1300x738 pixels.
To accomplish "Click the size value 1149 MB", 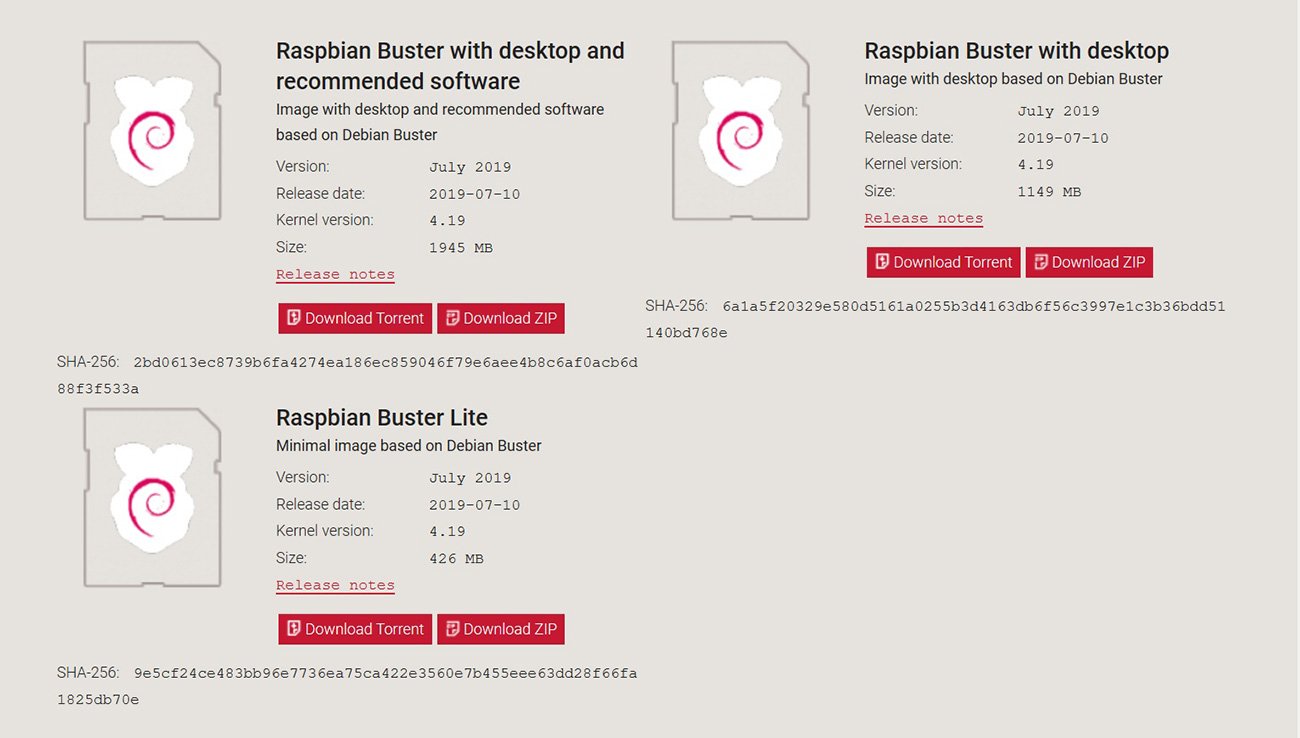I will (x=1049, y=192).
